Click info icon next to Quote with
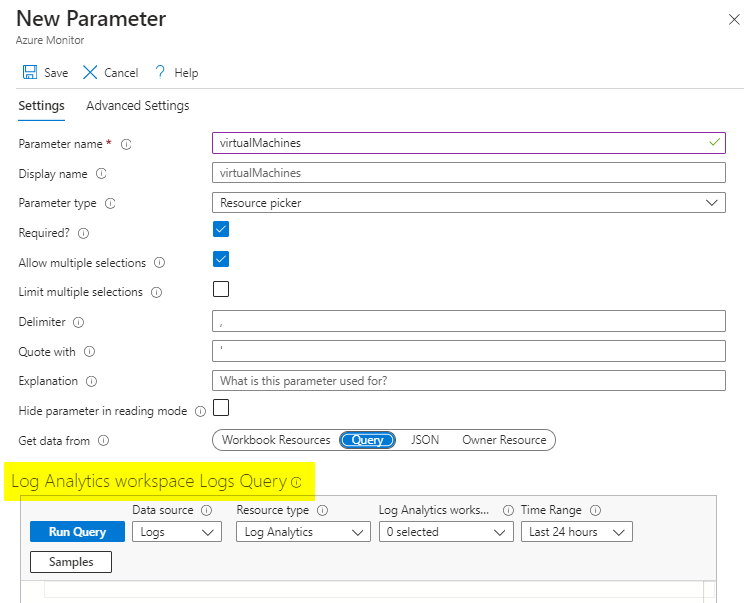Image resolution: width=744 pixels, height=603 pixels. (89, 352)
